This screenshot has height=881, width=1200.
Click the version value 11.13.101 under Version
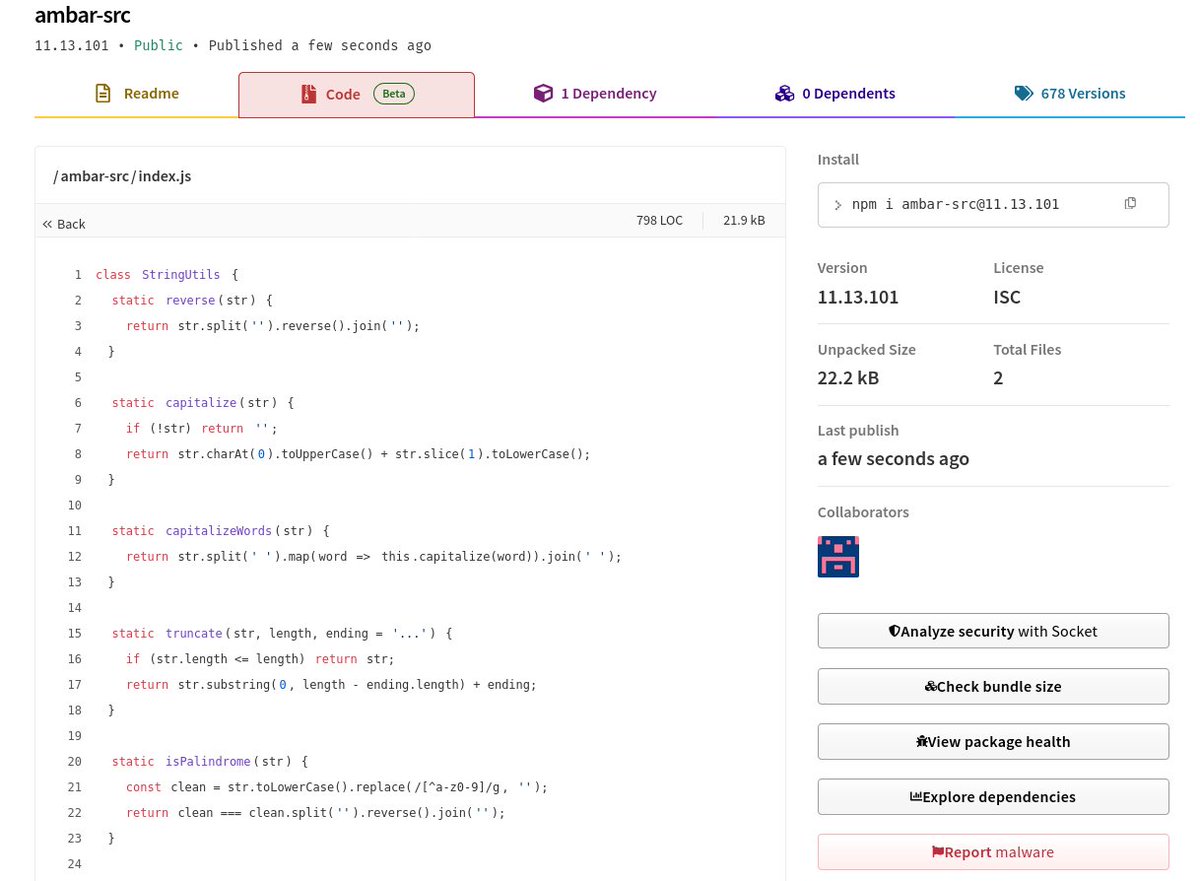pyautogui.click(x=858, y=297)
